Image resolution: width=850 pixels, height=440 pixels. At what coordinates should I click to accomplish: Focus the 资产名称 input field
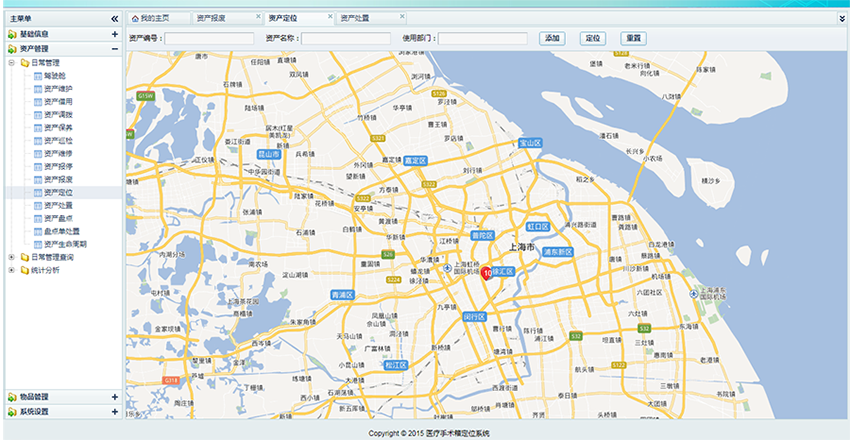pos(346,38)
